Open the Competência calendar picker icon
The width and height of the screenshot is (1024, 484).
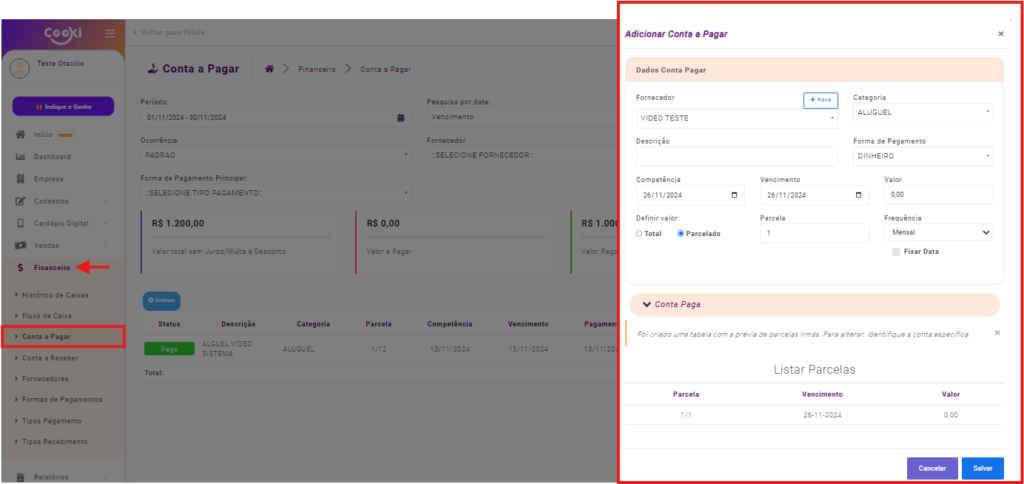click(x=735, y=195)
